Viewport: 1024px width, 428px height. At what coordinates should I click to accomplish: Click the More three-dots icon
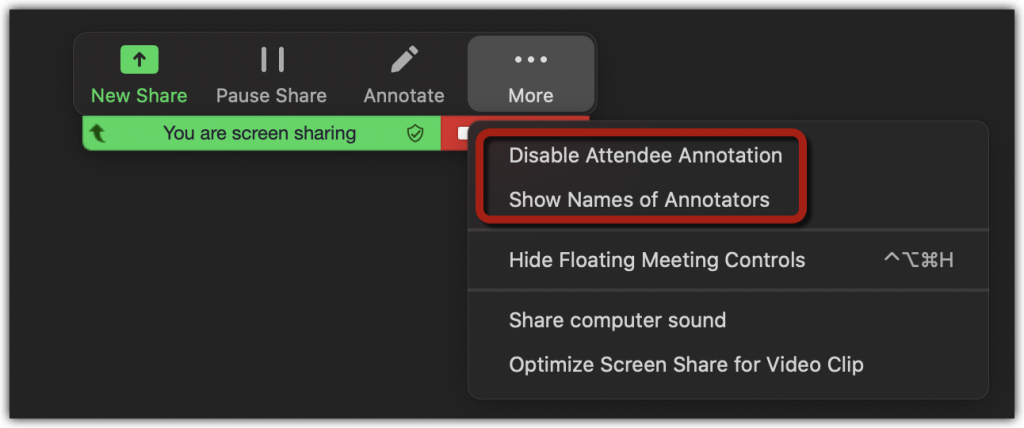point(531,60)
